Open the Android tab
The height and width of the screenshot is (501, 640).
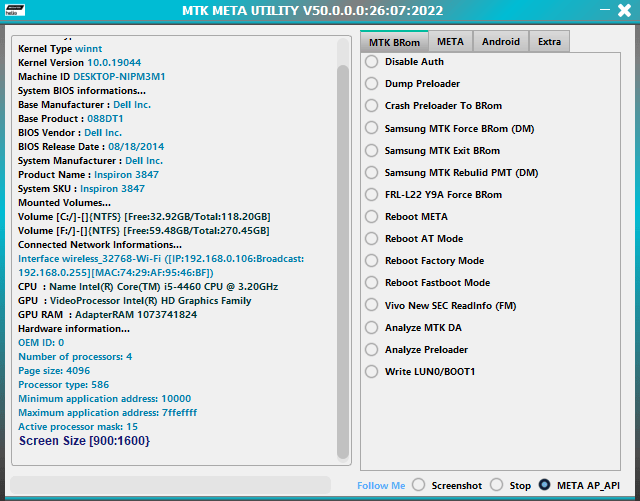click(x=500, y=42)
